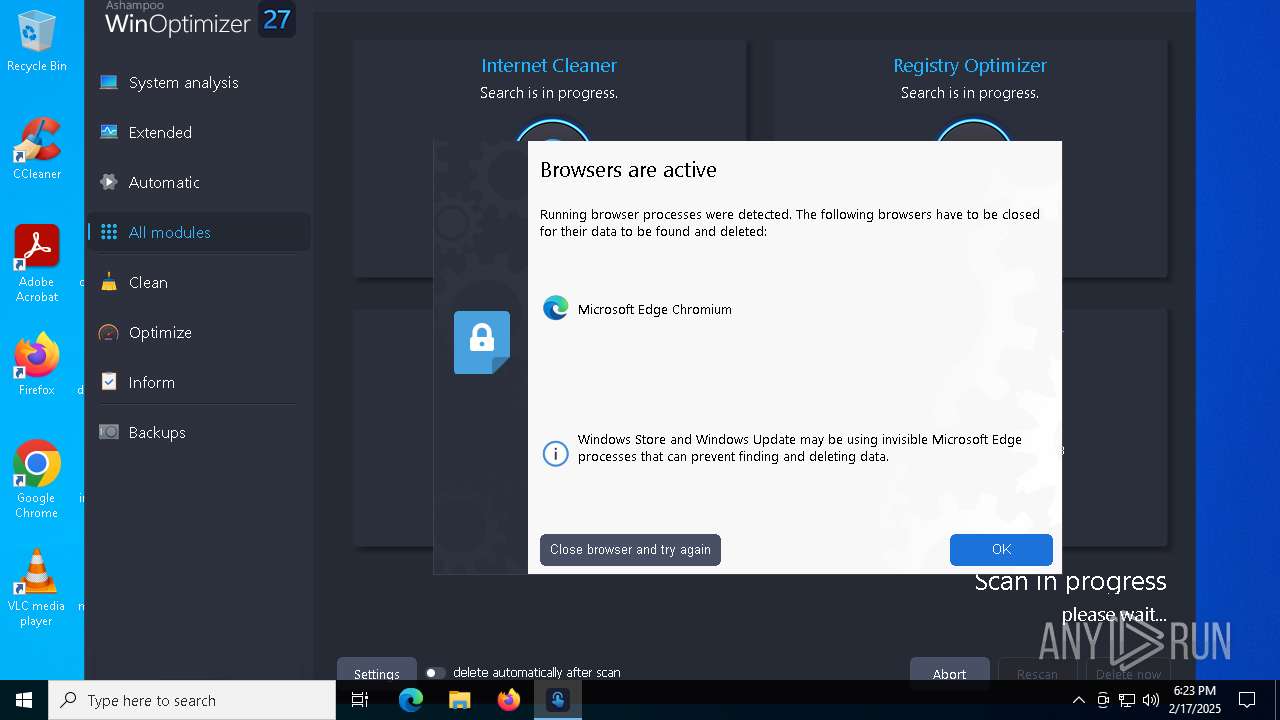Click Internet Cleaner module title

point(549,65)
